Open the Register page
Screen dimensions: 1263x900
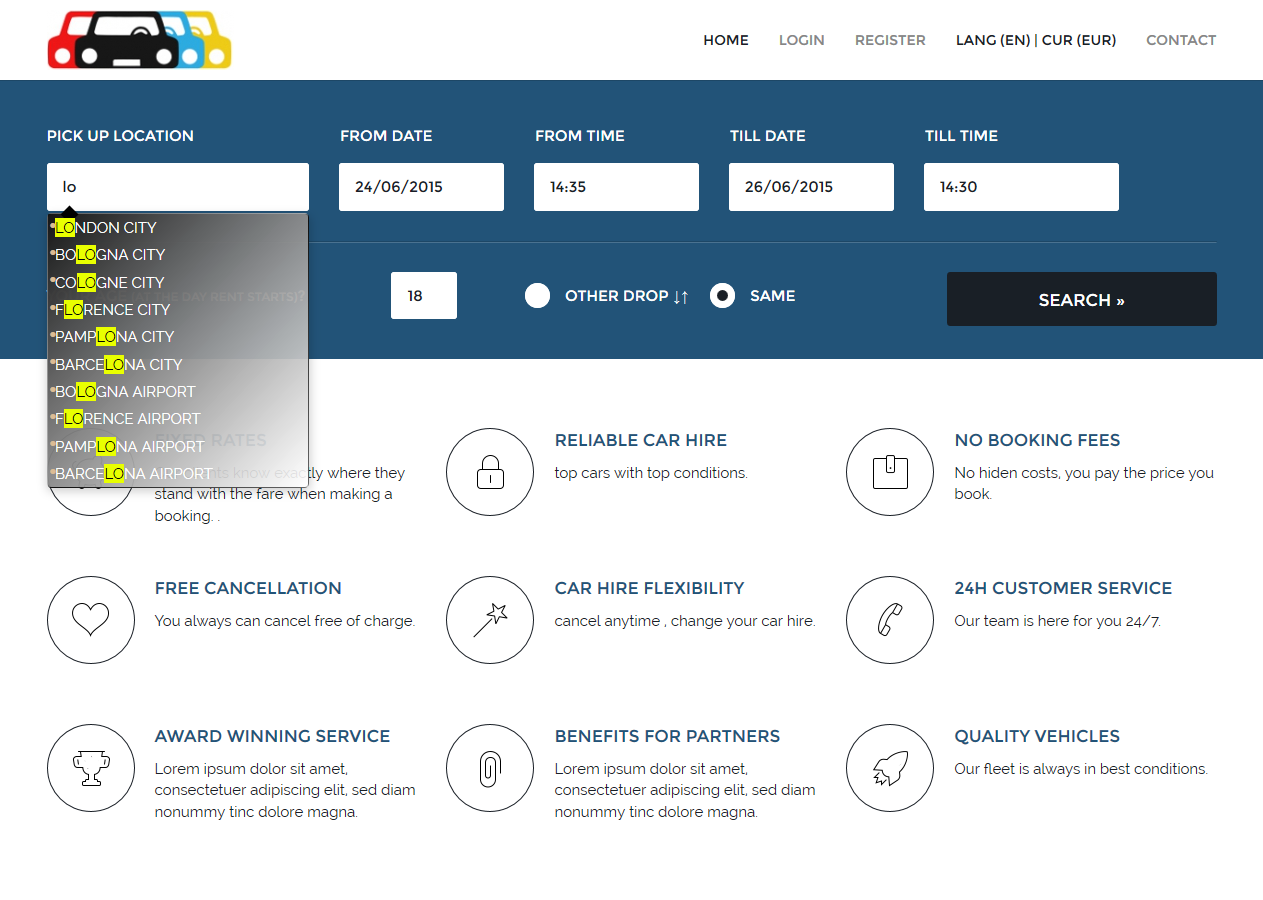click(x=890, y=40)
